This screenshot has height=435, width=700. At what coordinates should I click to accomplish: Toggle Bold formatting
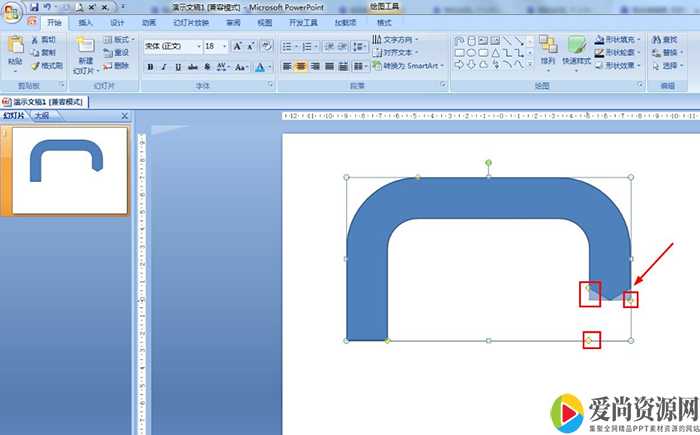[x=150, y=67]
